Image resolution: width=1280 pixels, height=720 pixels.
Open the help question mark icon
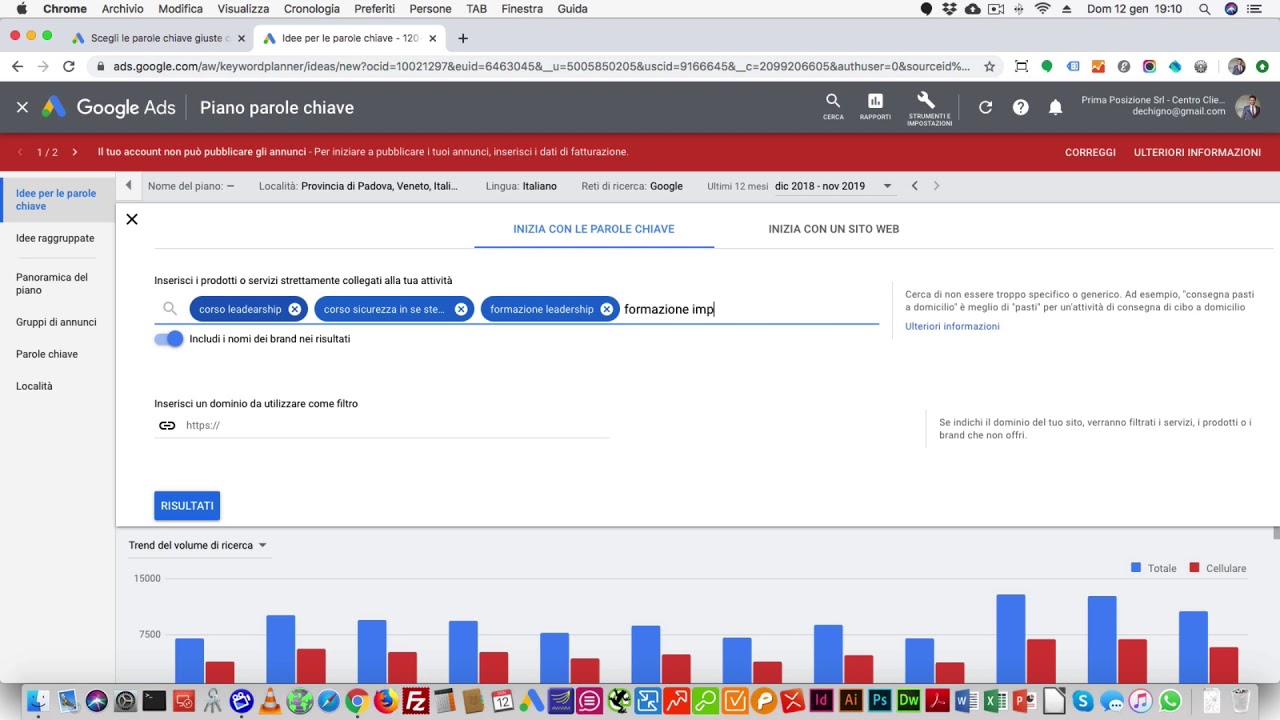click(1020, 108)
